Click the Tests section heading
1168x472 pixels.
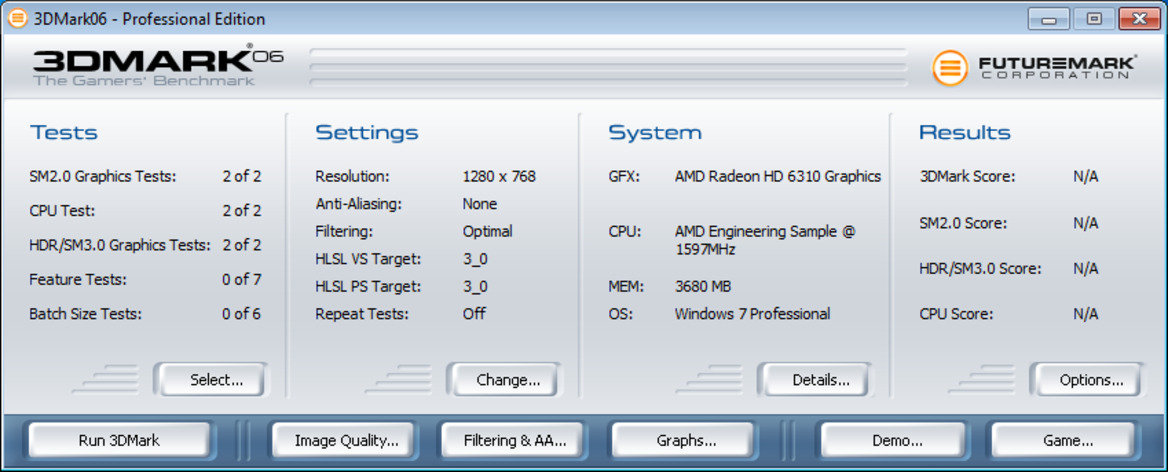(64, 133)
